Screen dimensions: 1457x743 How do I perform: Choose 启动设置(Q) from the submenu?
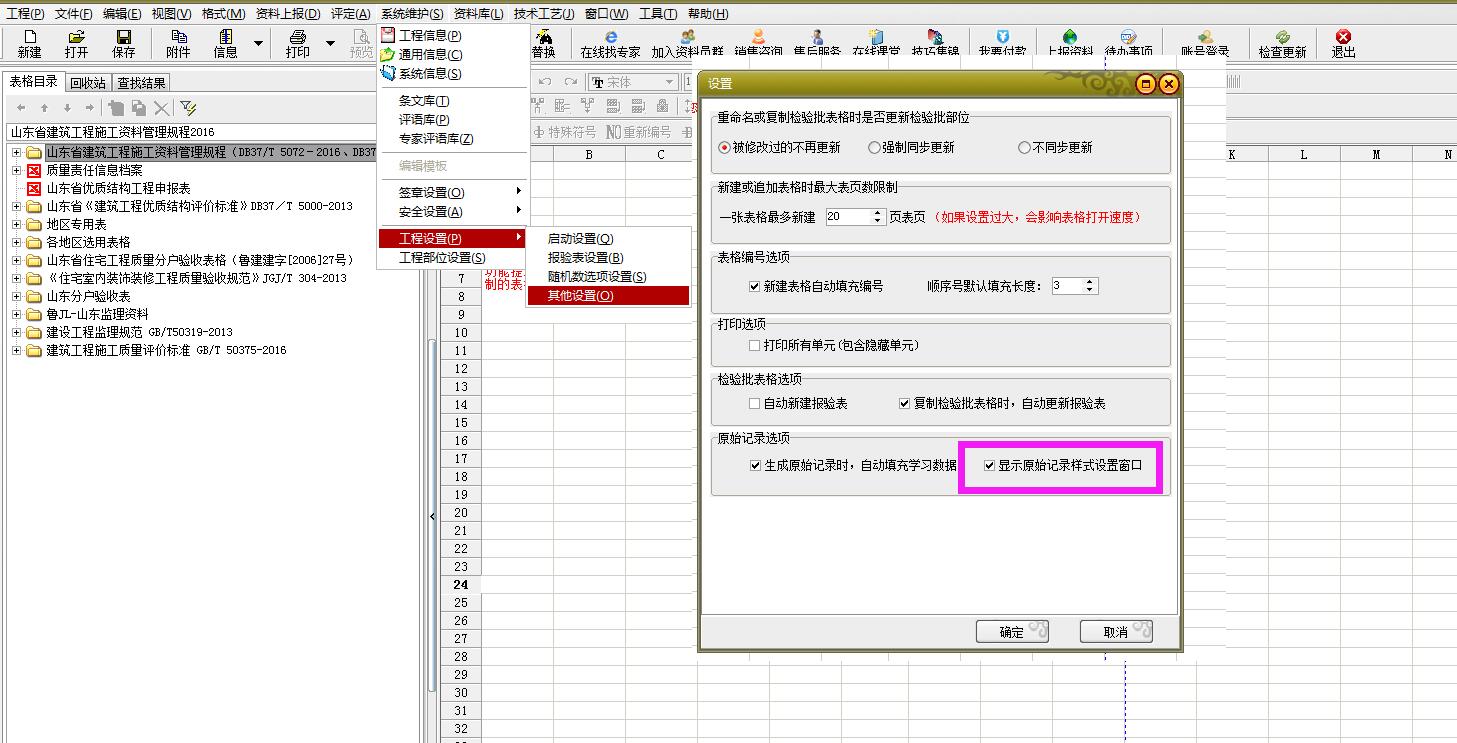(x=580, y=239)
